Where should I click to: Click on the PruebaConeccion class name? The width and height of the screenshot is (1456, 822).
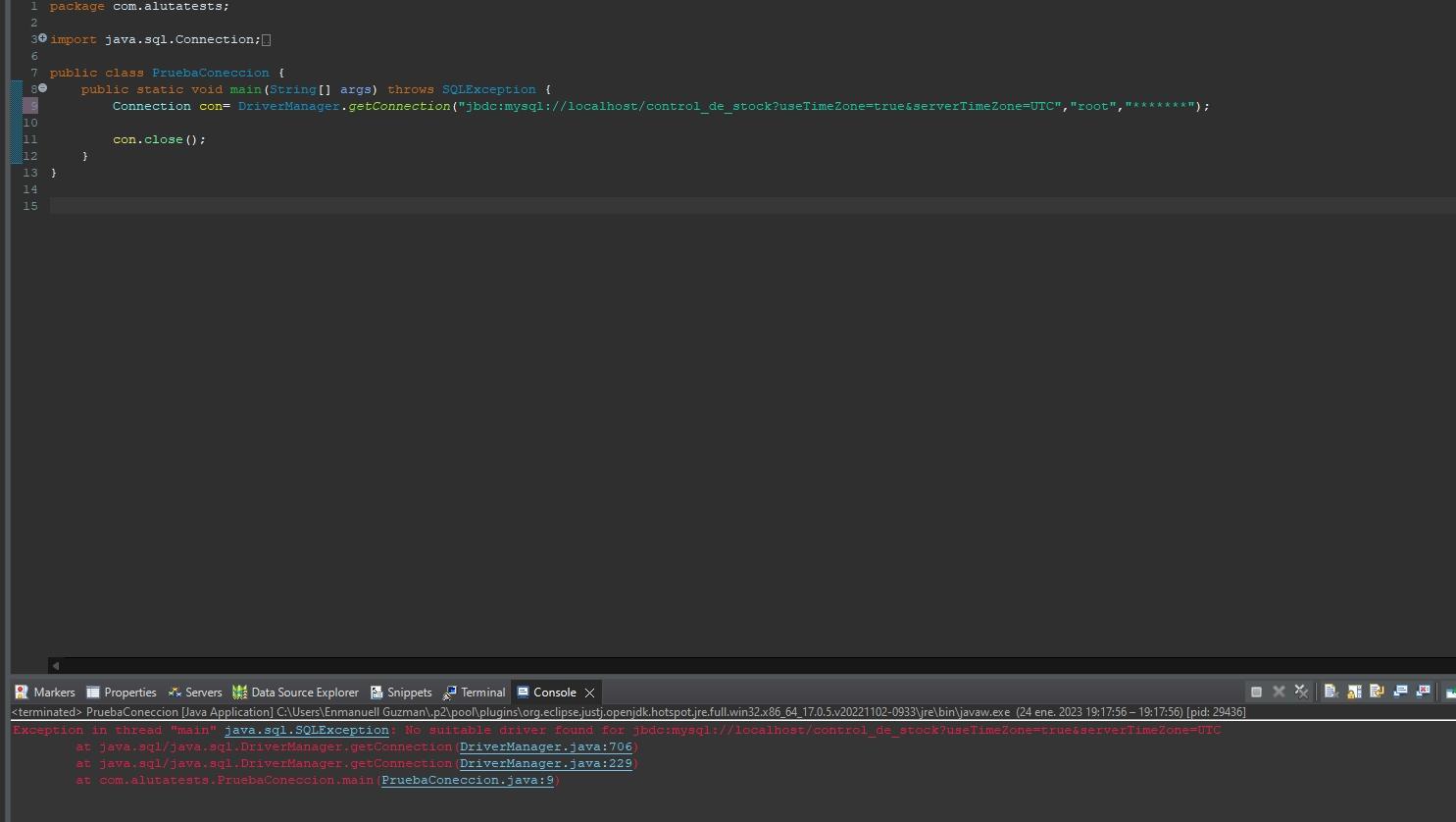click(x=211, y=73)
